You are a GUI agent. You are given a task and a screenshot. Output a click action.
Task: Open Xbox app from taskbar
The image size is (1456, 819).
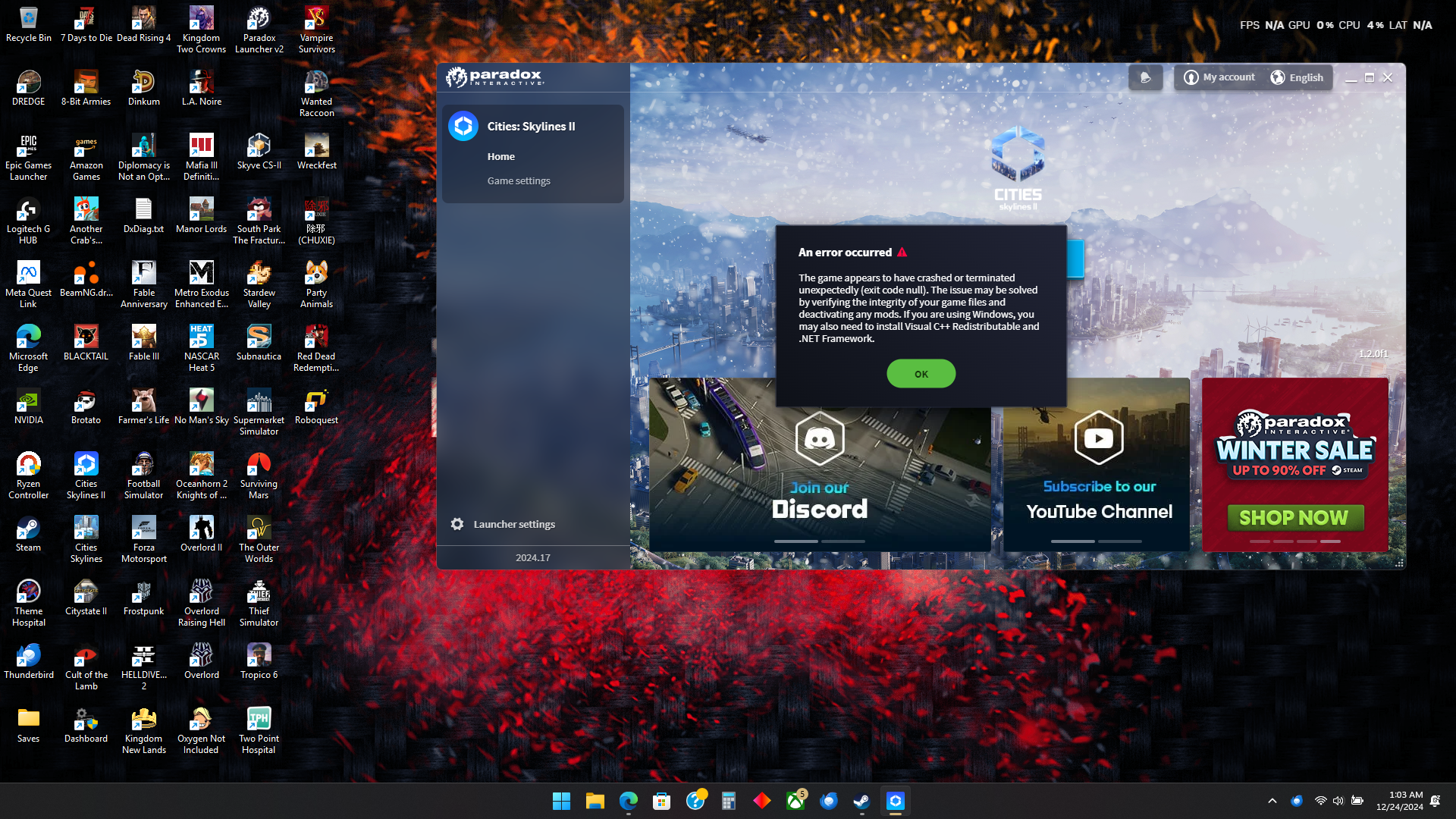(795, 801)
